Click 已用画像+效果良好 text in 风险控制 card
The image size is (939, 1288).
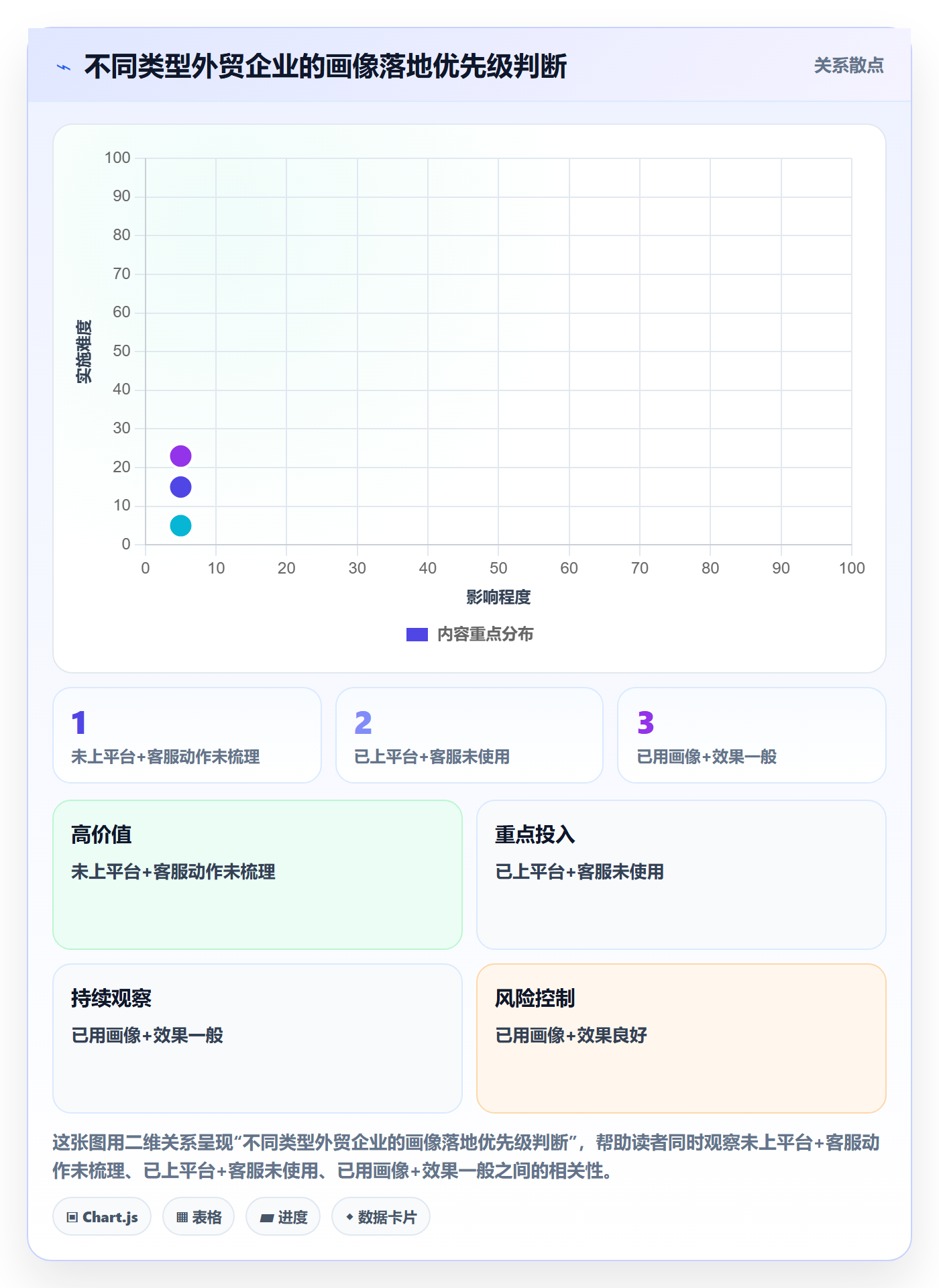(x=571, y=1035)
